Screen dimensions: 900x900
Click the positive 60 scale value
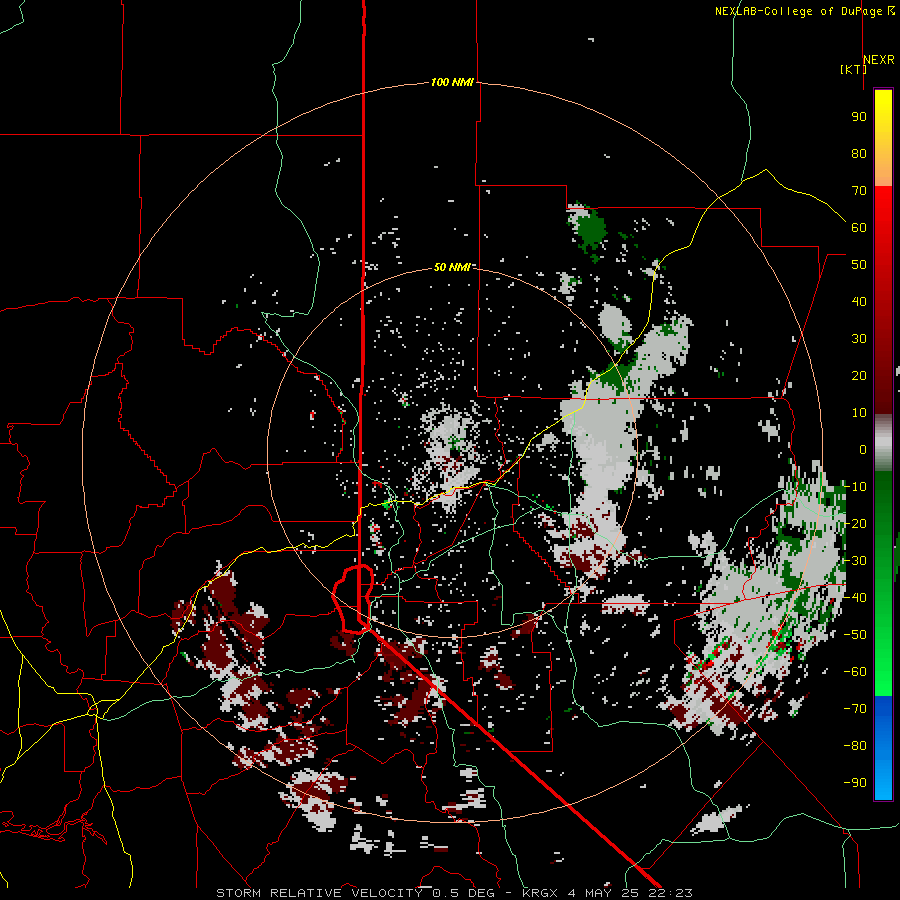pos(859,228)
